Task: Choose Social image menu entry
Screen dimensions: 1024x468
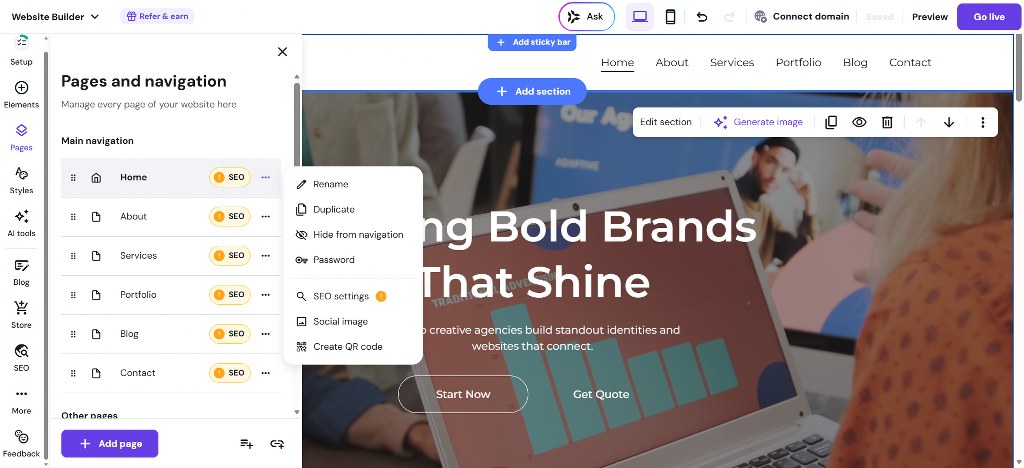Action: (x=353, y=322)
